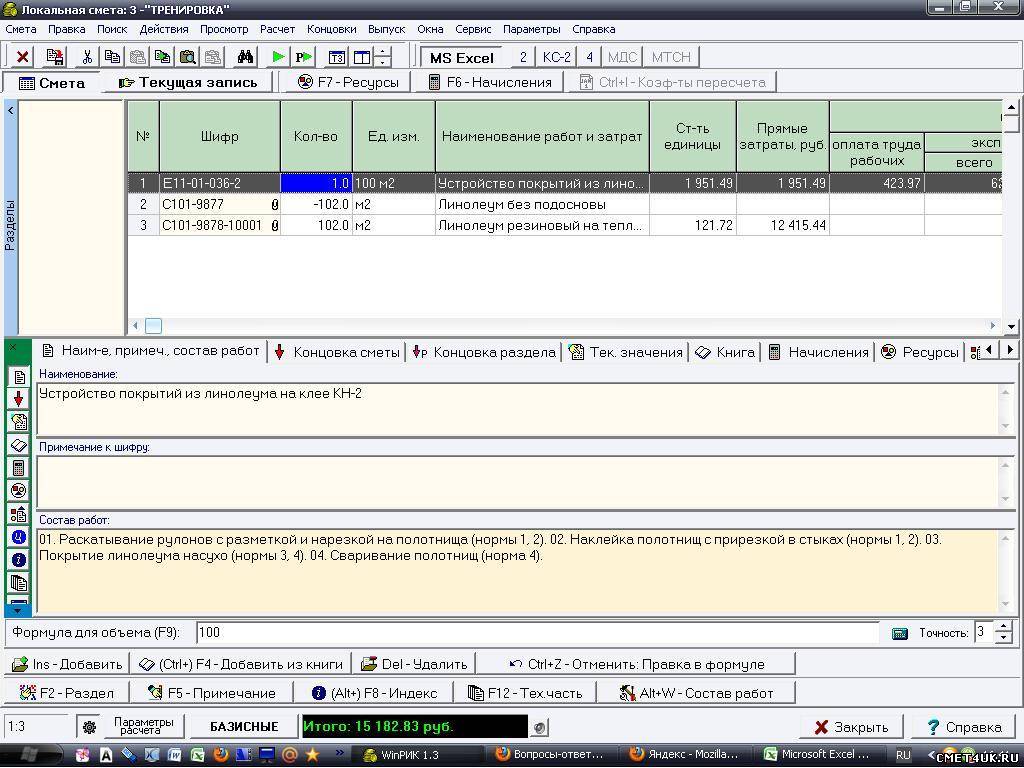Open the Сервис menu
The image size is (1024, 768).
(x=473, y=29)
